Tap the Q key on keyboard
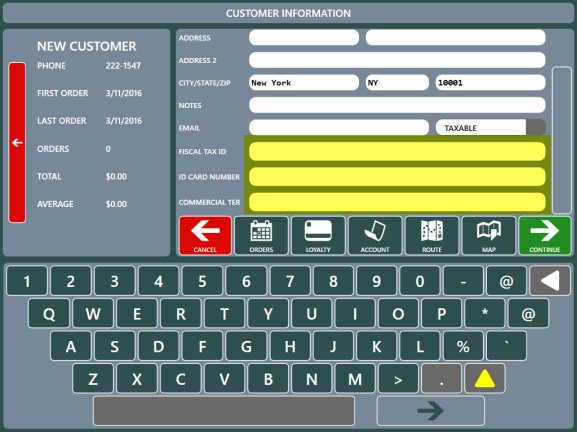The image size is (577, 432). tap(49, 314)
